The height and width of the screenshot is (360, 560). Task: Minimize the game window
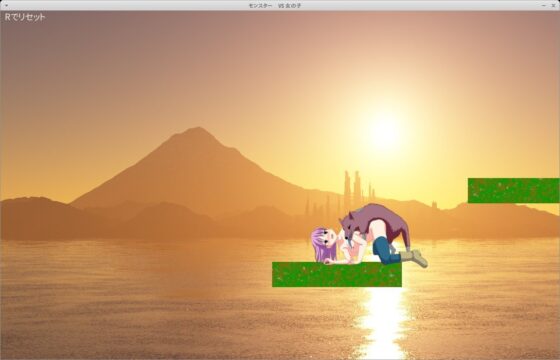click(x=544, y=6)
